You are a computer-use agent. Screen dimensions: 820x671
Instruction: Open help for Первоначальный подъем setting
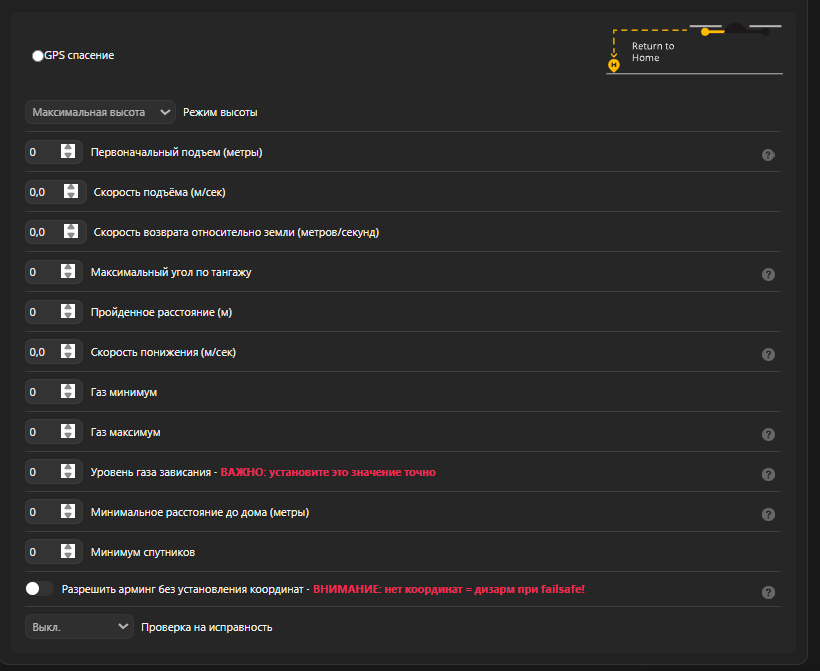(x=768, y=155)
